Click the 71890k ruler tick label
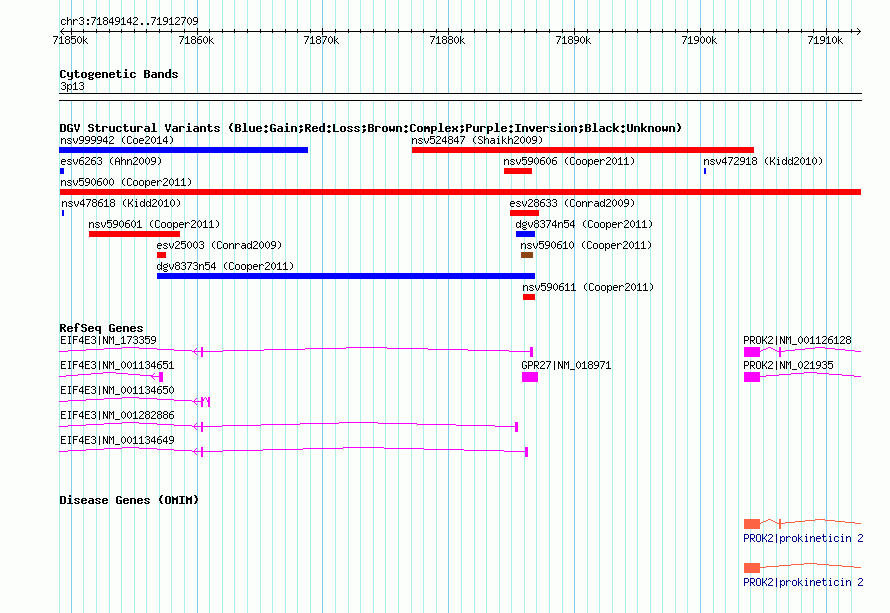This screenshot has height=613, width=890. [574, 40]
